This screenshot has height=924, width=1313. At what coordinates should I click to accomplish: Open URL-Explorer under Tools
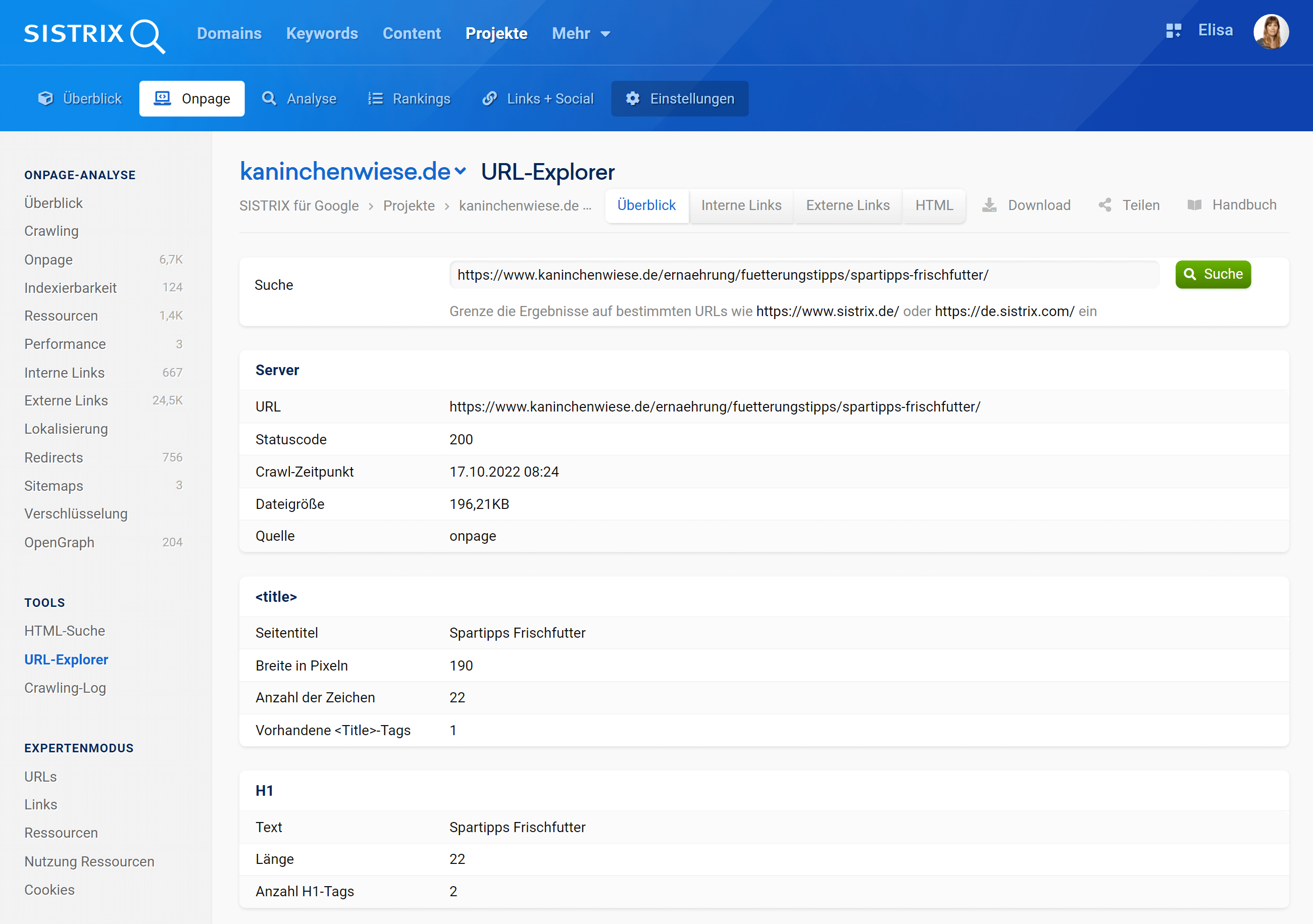[x=66, y=659]
